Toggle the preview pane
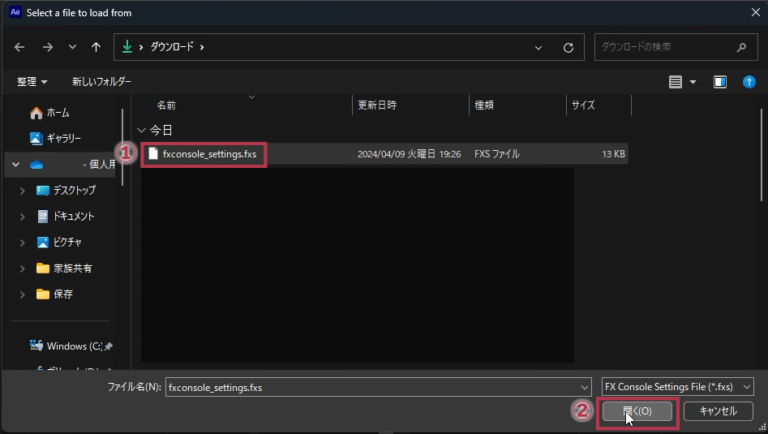Viewport: 768px width, 434px height. (720, 82)
